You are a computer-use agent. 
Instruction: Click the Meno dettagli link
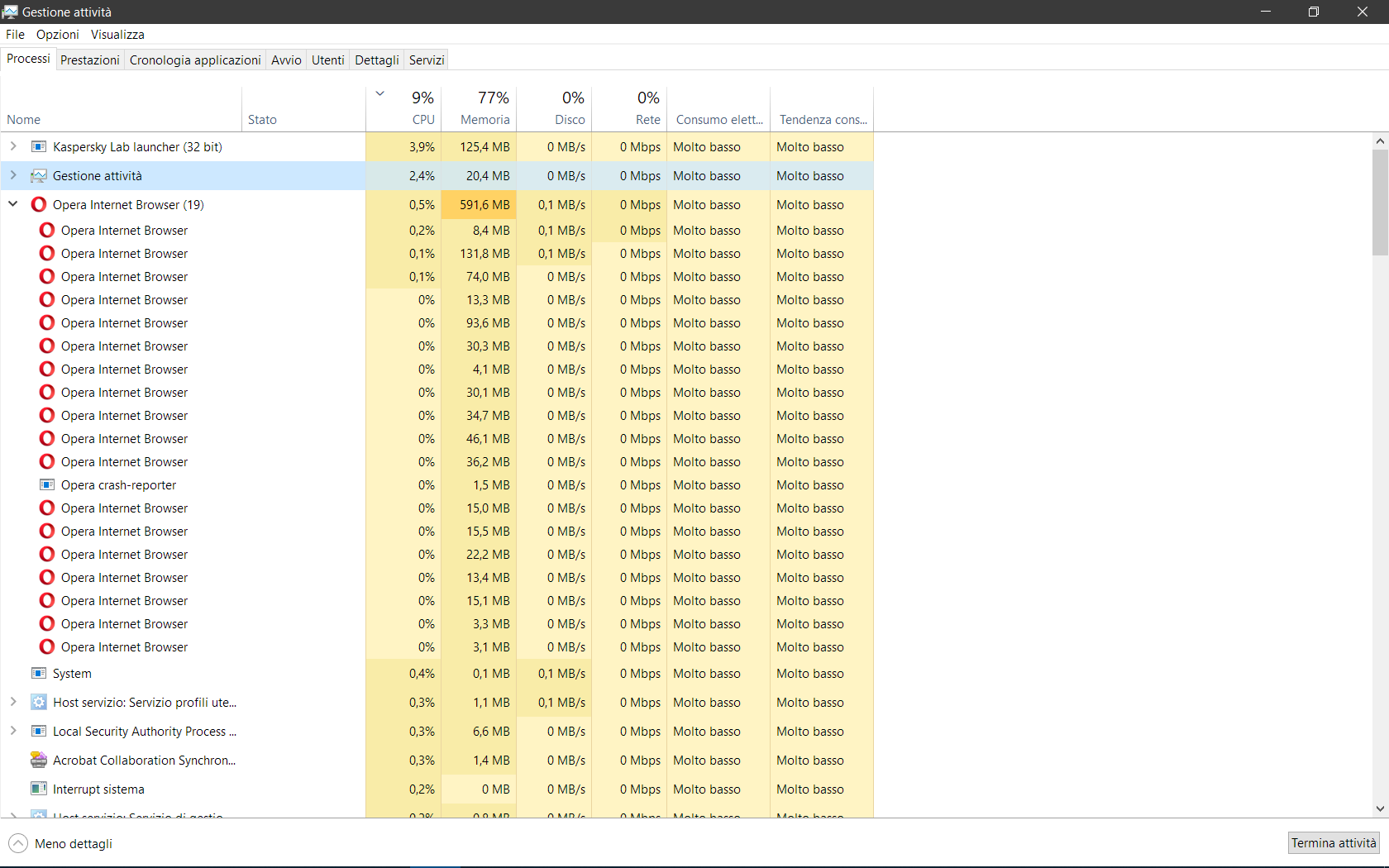coord(74,844)
